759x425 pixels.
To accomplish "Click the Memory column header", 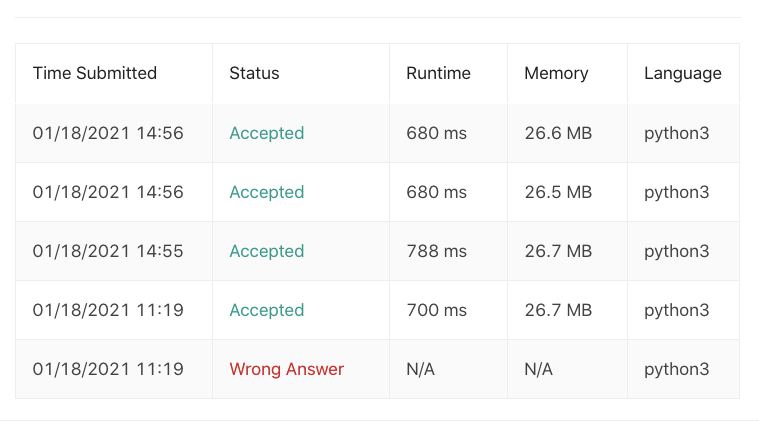I will click(x=556, y=73).
